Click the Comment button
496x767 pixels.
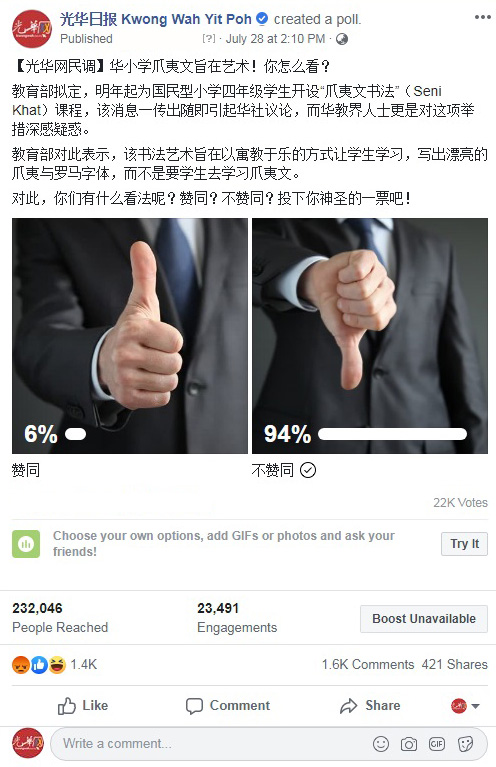pos(227,706)
